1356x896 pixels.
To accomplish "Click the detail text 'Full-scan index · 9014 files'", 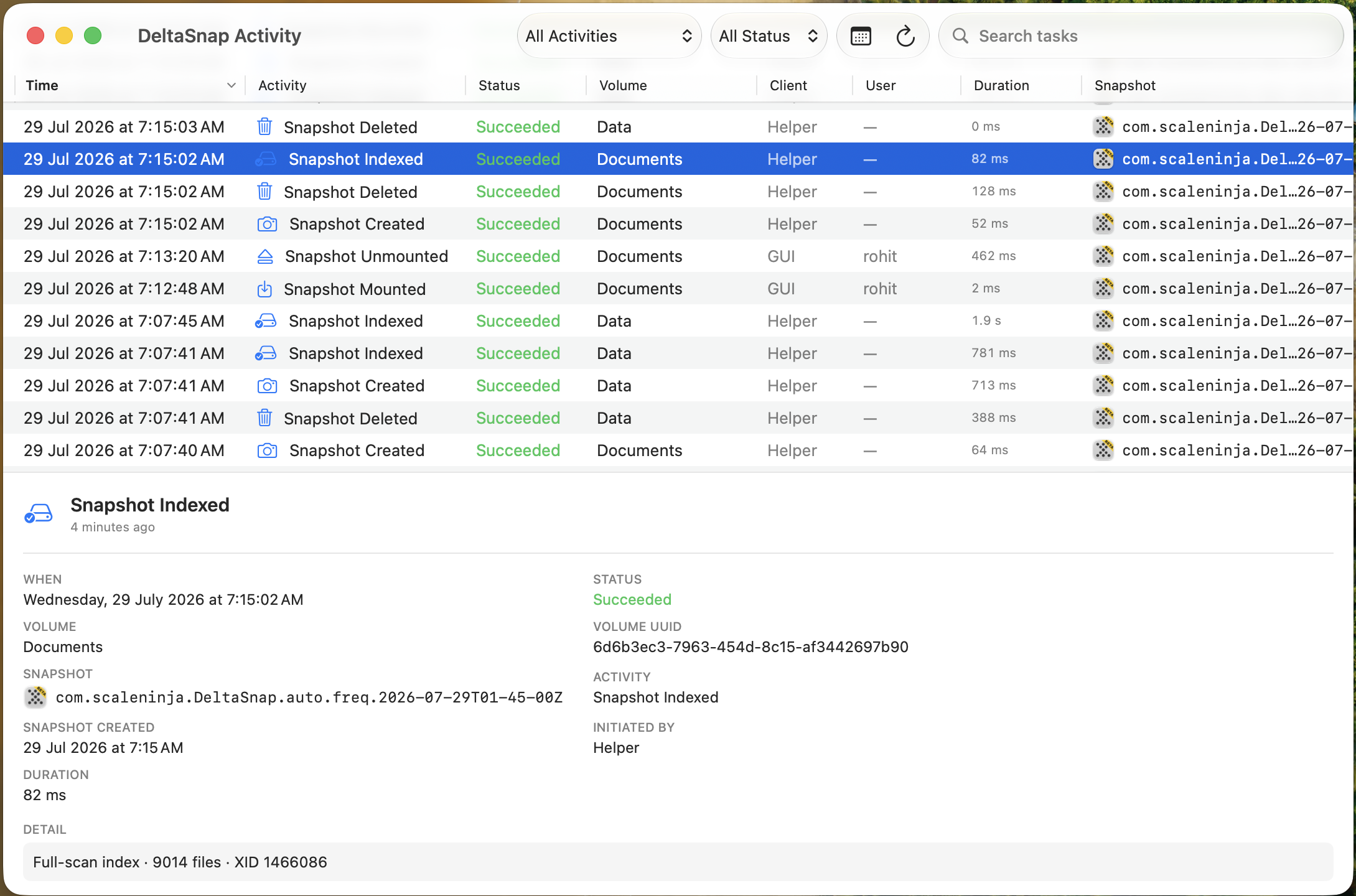I will click(x=127, y=862).
